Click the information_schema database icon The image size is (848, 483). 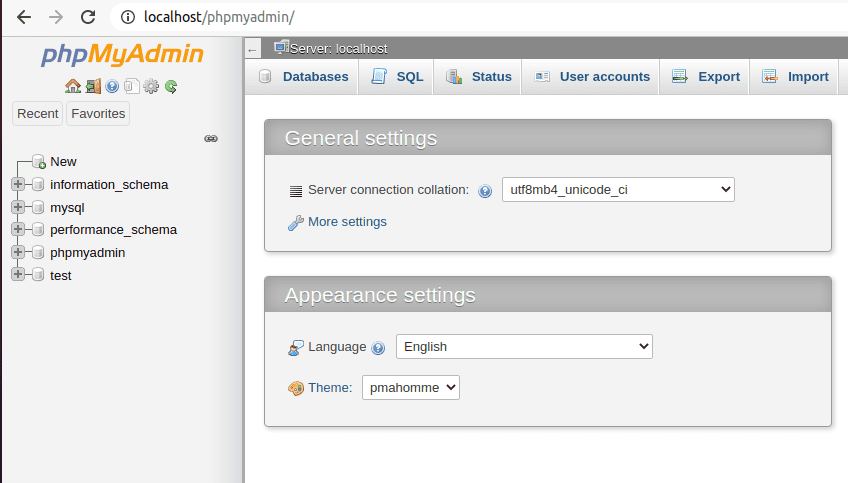pos(38,184)
